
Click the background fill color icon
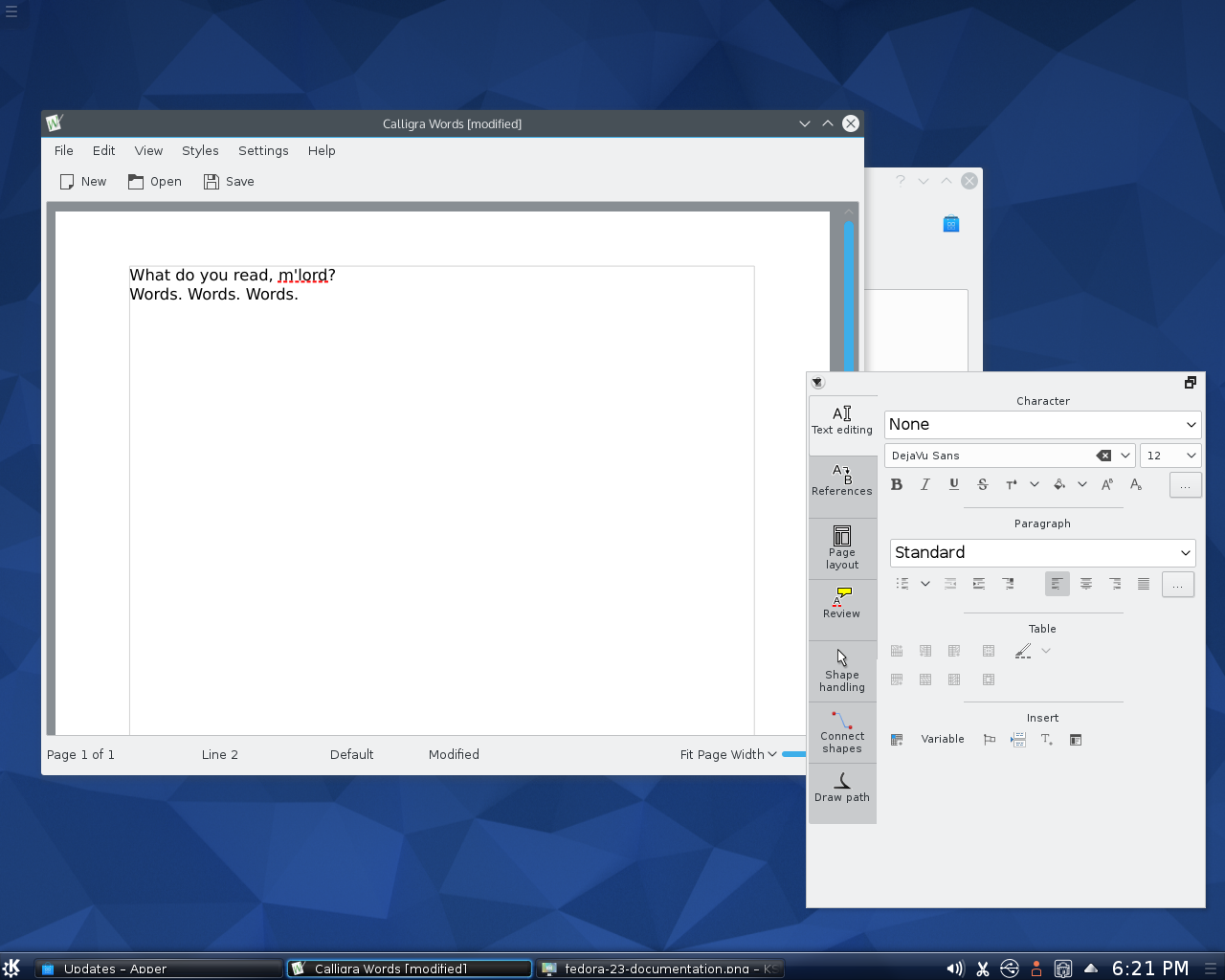[x=1059, y=485]
